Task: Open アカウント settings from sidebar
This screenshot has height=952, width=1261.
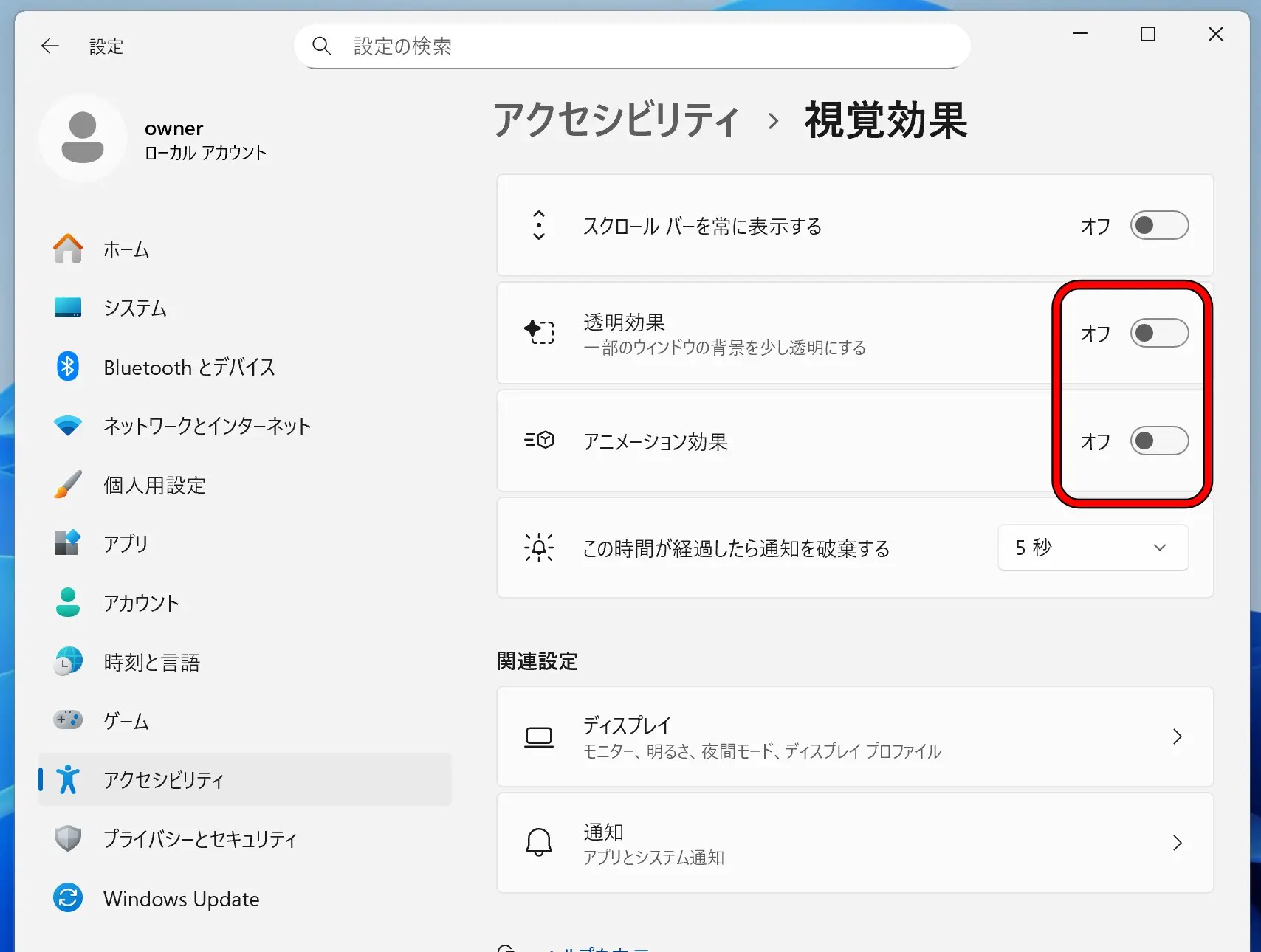Action: [141, 603]
